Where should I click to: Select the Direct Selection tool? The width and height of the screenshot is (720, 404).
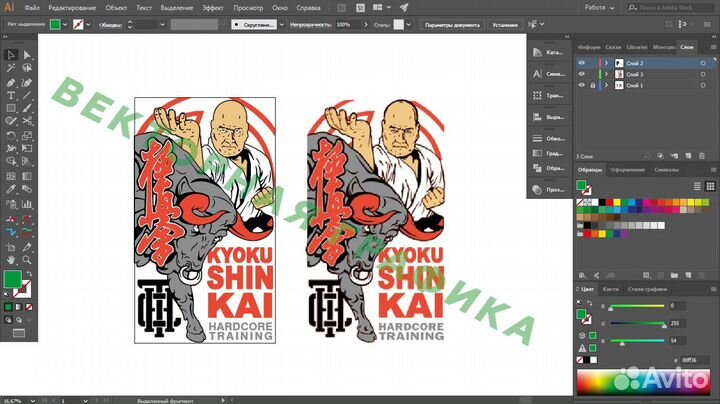[26, 55]
